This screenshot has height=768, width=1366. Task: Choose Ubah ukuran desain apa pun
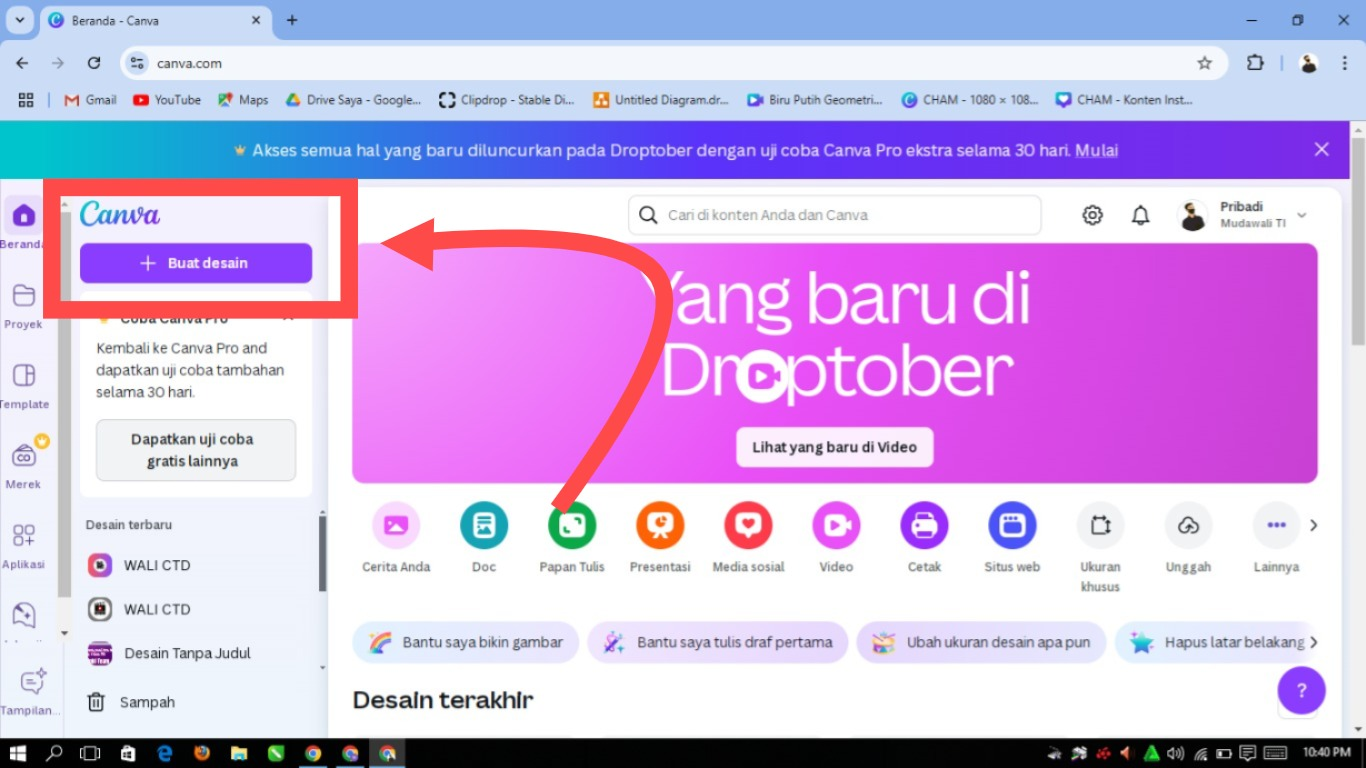[981, 642]
